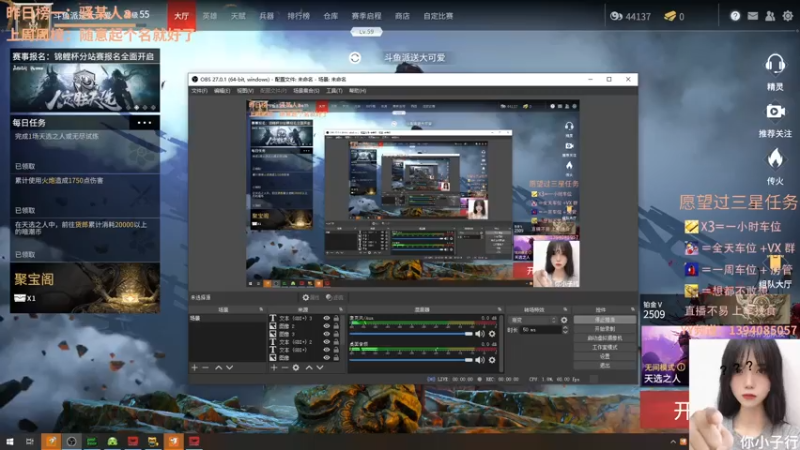Undock the 场景 panel via its header icon
The height and width of the screenshot is (450, 800).
tap(261, 310)
